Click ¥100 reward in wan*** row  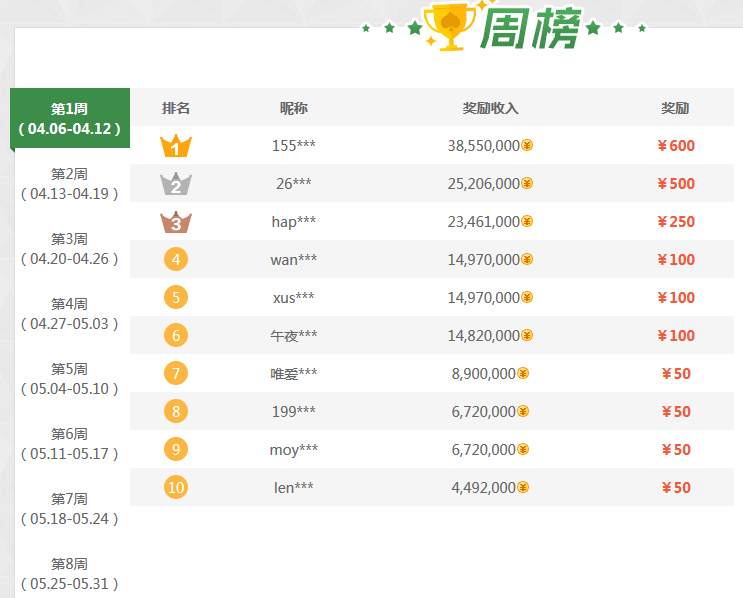pos(676,259)
